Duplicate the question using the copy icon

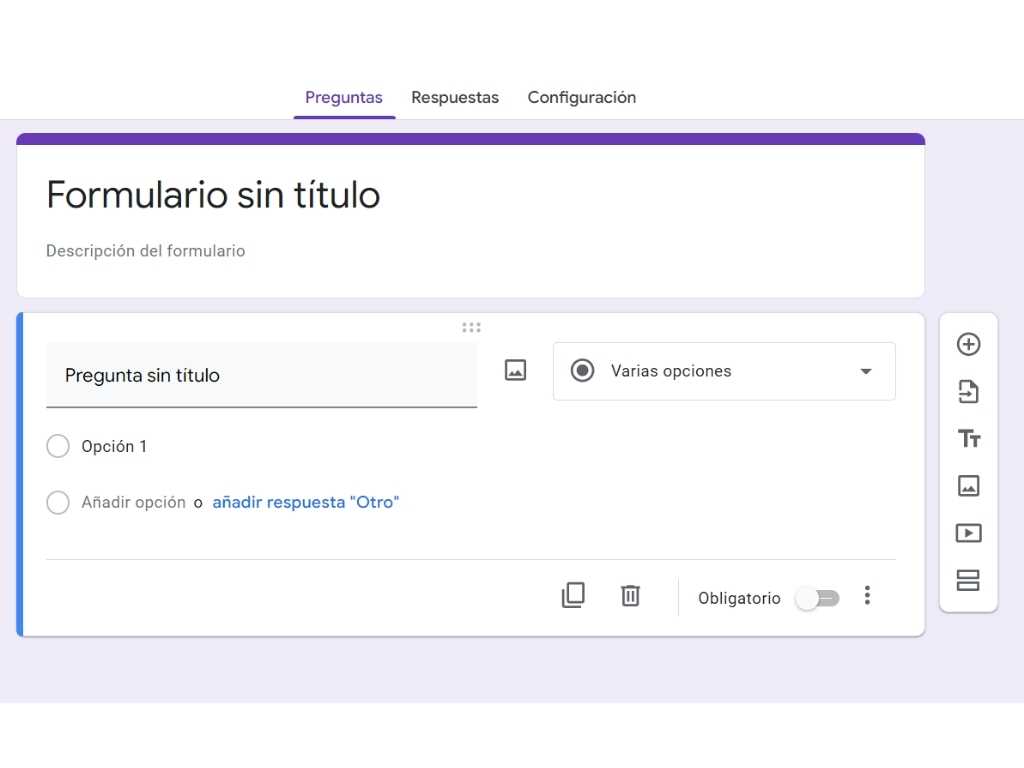click(573, 594)
